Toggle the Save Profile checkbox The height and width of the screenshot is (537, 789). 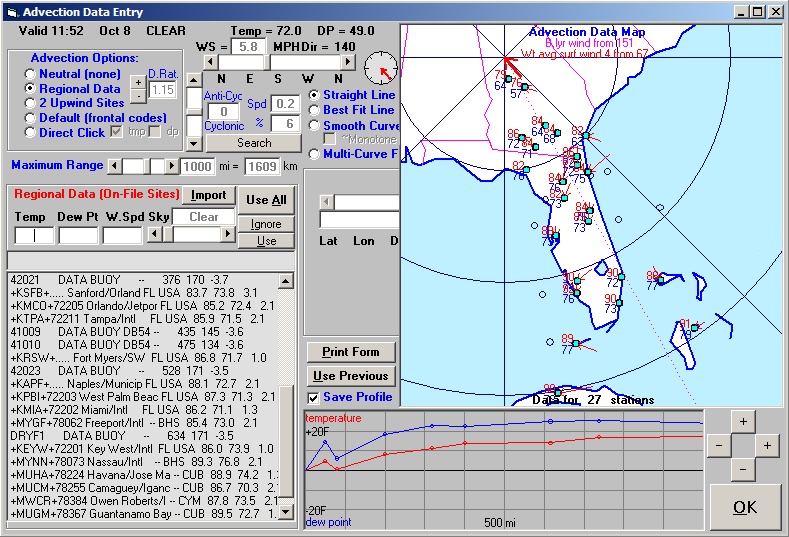313,398
